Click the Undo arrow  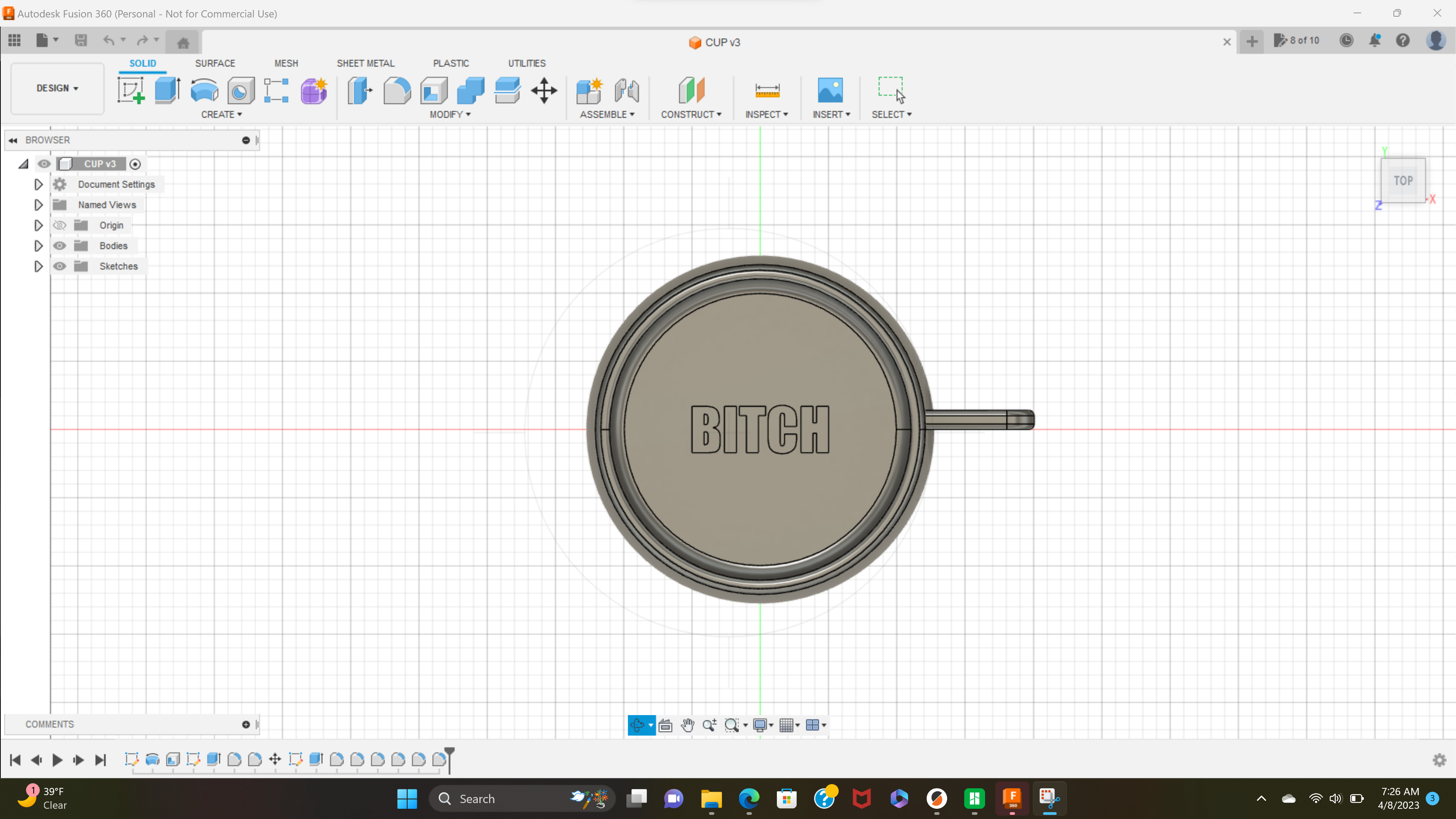108,40
